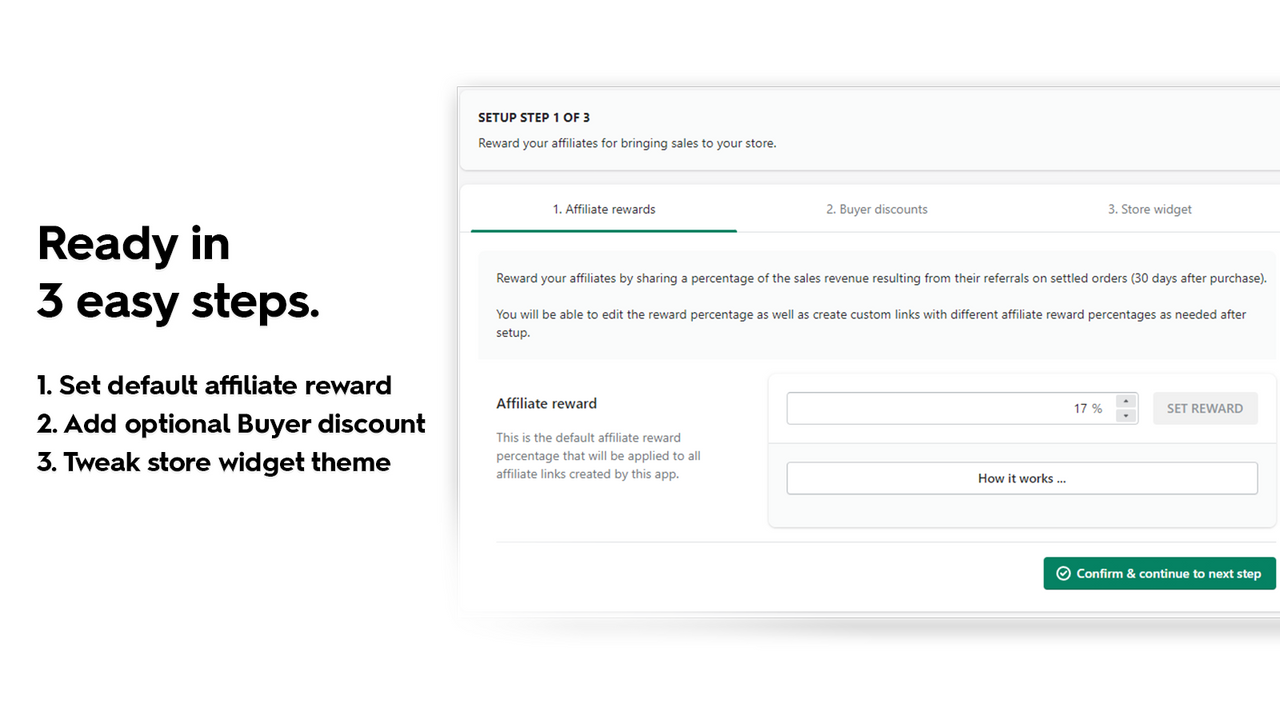1280x720 pixels.
Task: Click the circled checkmark icon on the confirm button
Action: 1063,573
